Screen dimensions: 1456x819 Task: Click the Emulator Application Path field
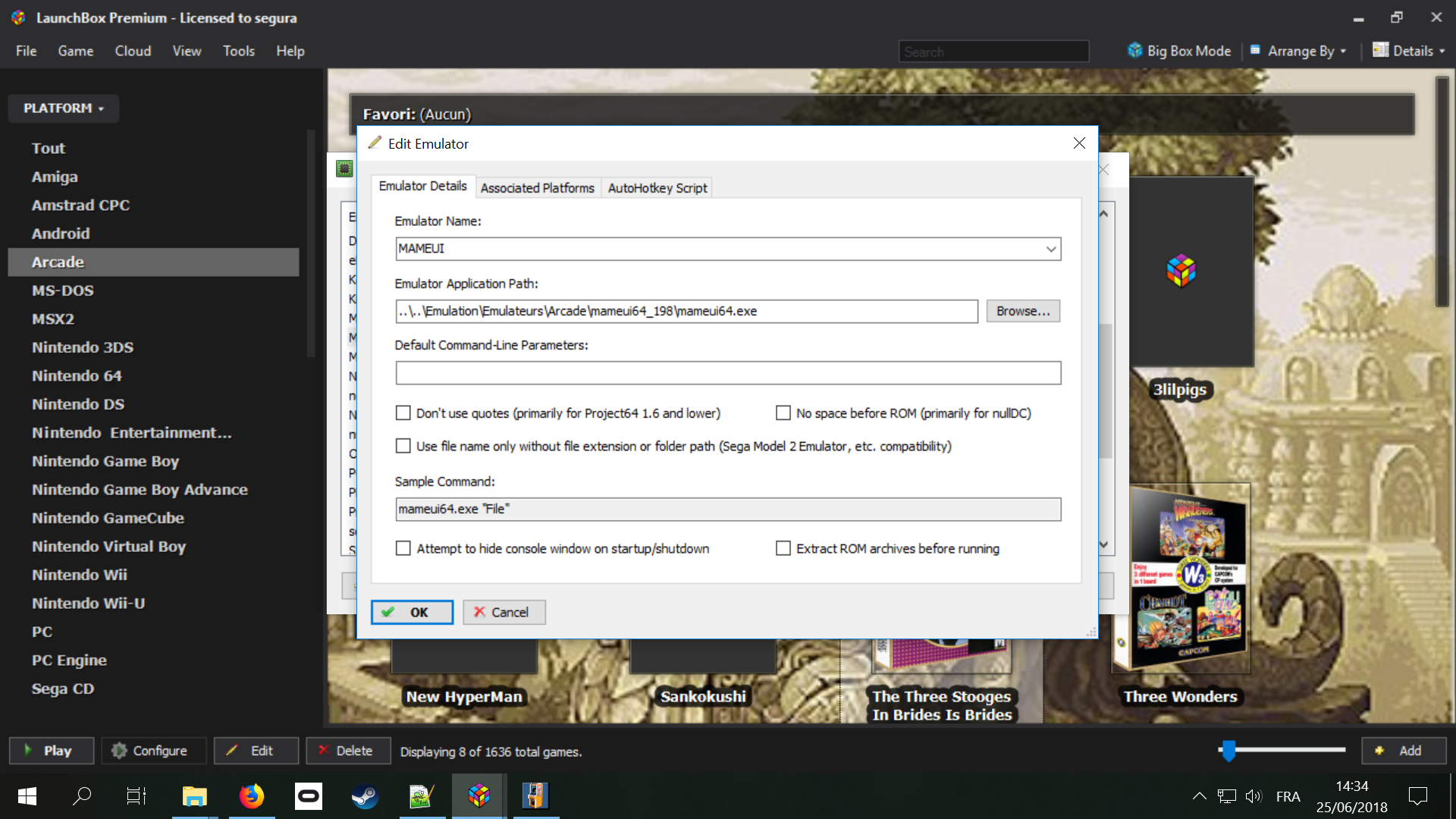[x=686, y=311]
